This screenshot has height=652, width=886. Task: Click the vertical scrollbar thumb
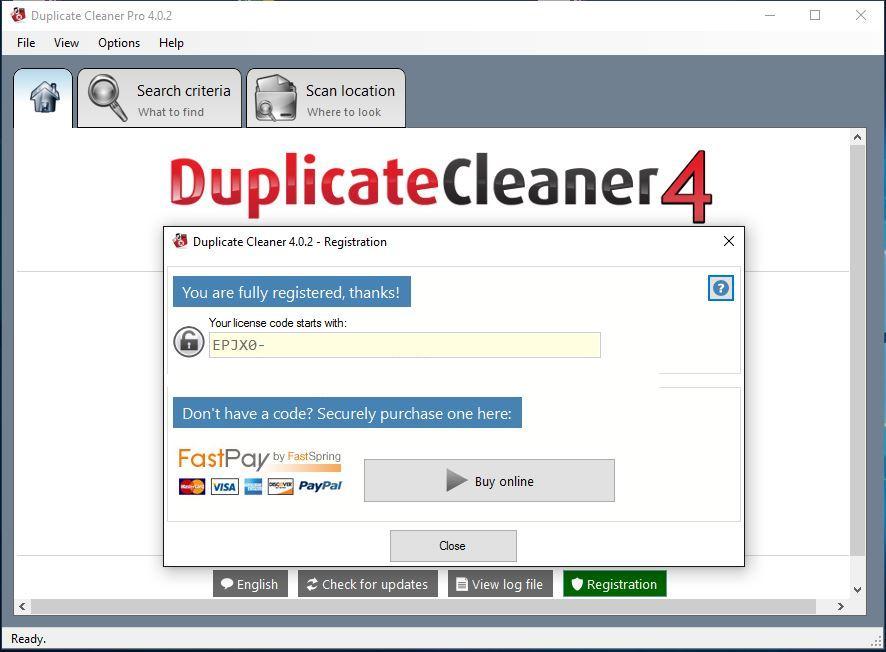(x=857, y=350)
